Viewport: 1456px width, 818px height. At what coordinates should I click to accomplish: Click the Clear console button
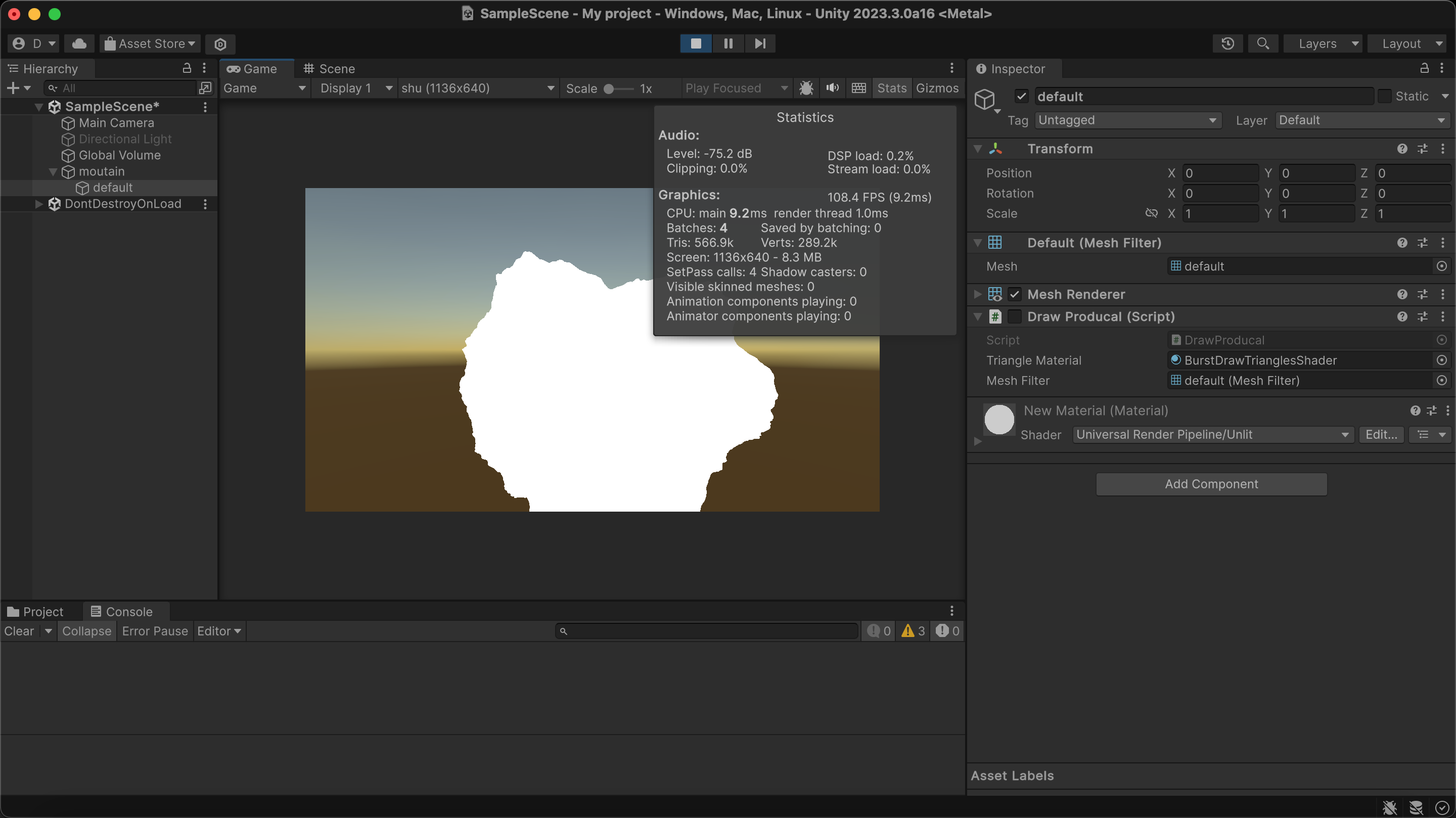click(x=19, y=631)
